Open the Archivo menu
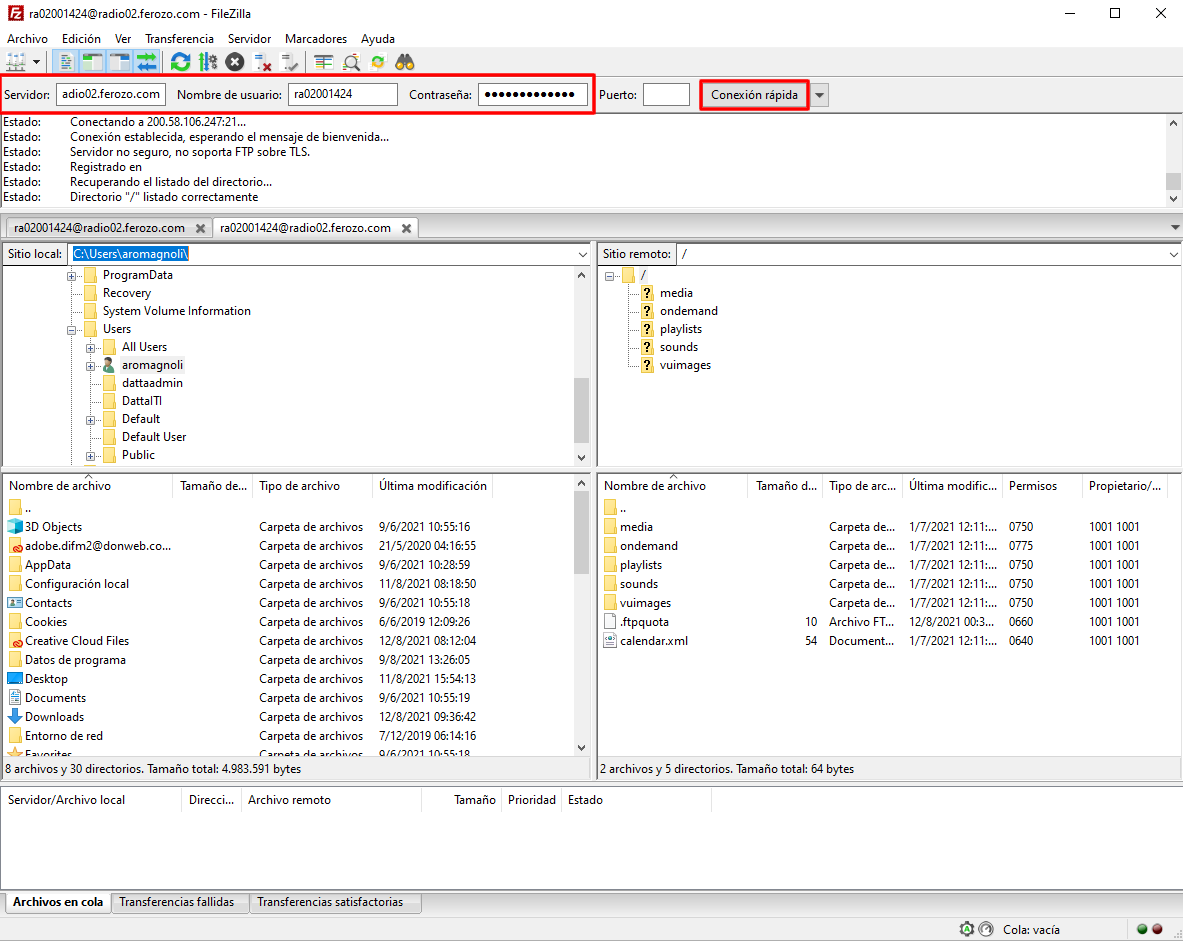Viewport: 1183px width, 941px height. [x=27, y=38]
